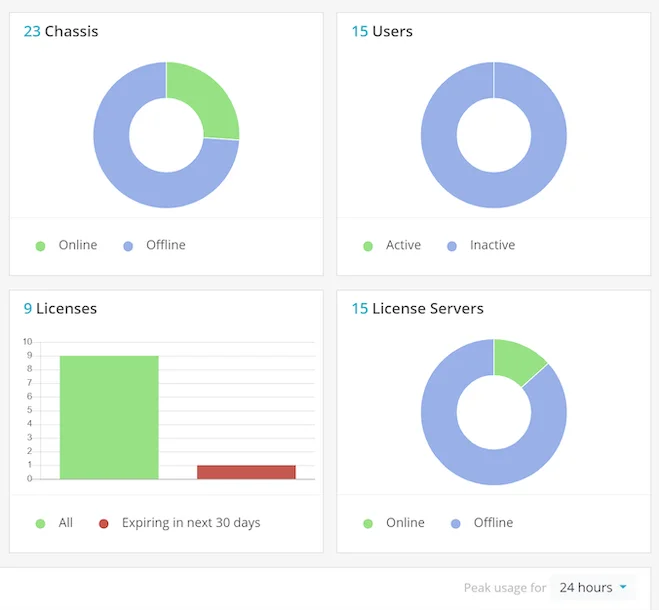This screenshot has height=610, width=659.
Task: Click the red Expiring legend dot under Licenses
Action: point(103,523)
